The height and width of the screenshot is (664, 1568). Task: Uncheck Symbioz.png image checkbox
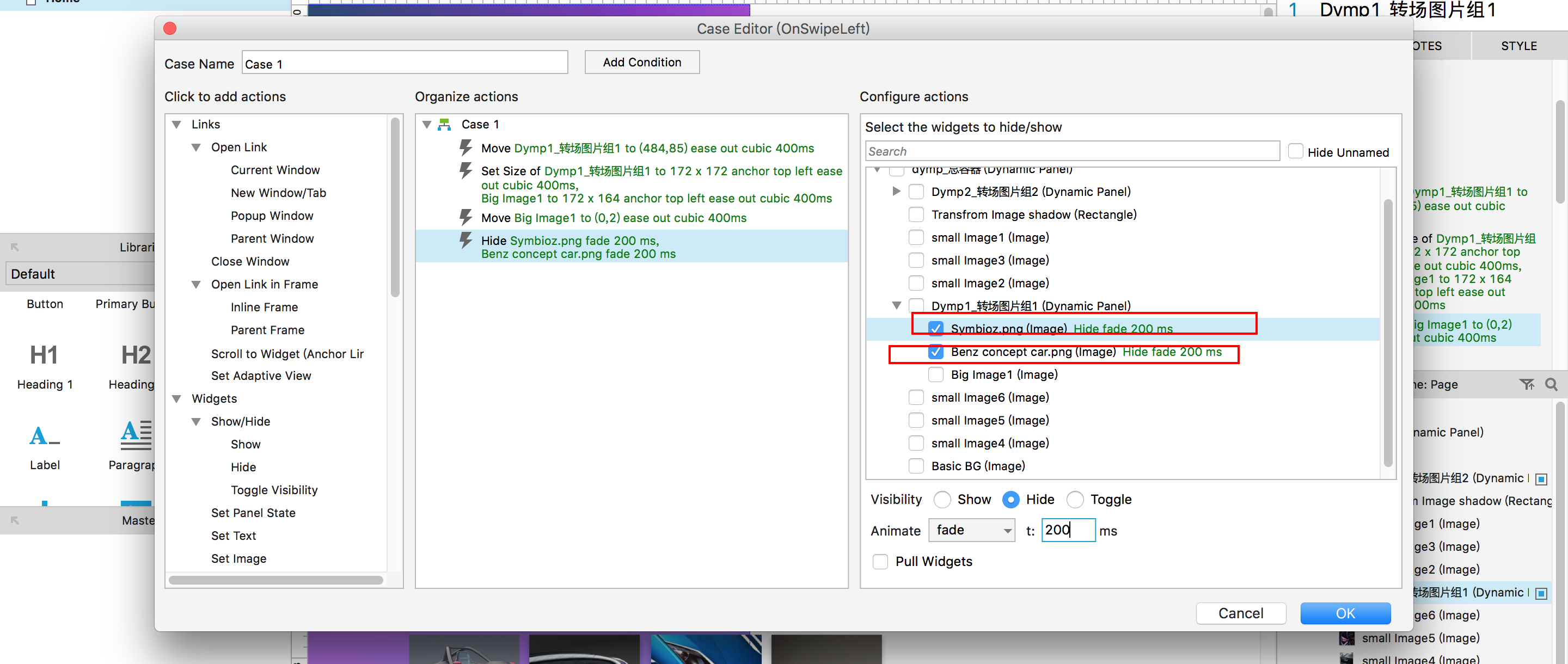coord(935,329)
